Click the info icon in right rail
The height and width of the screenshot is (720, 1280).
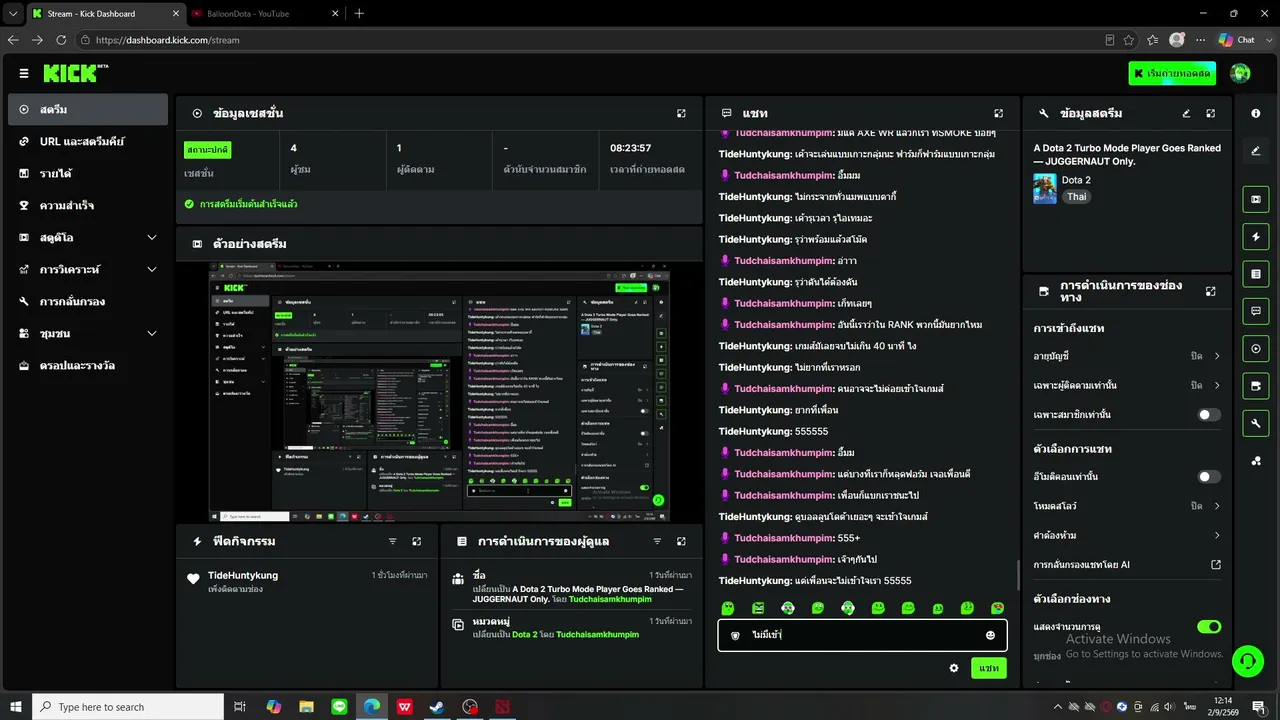point(1256,113)
